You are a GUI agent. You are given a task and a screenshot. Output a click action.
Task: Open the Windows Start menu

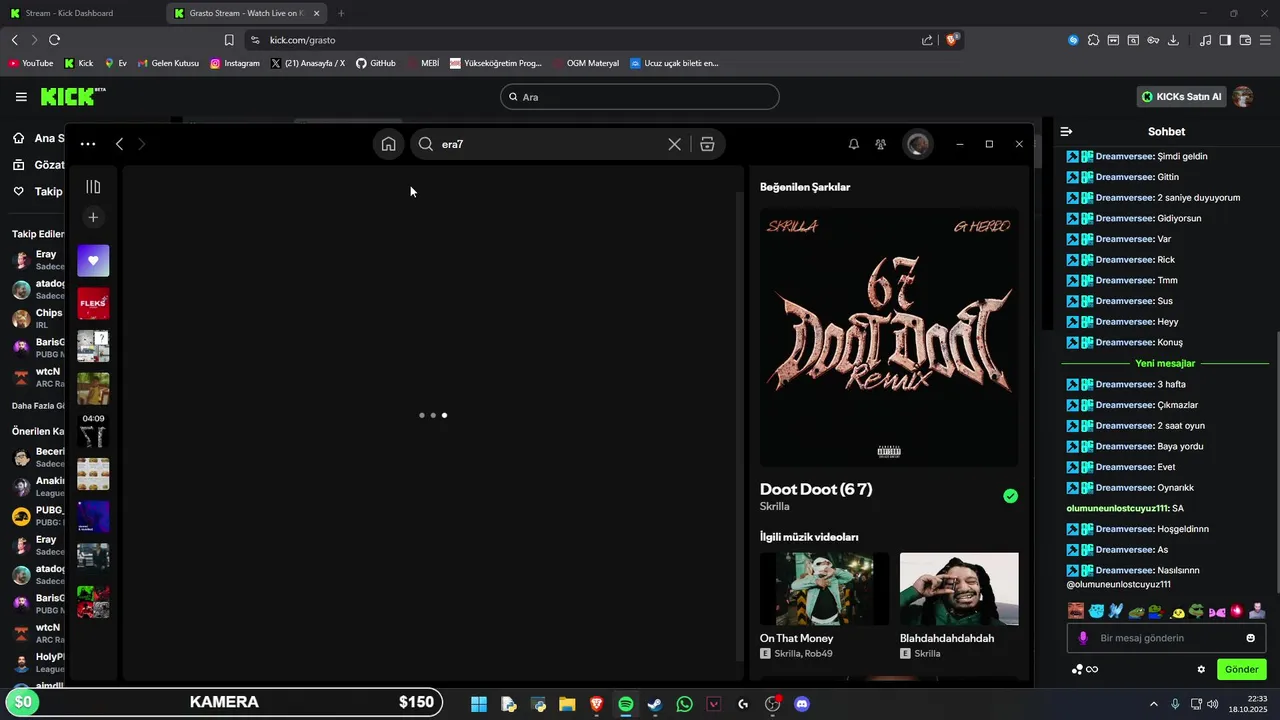click(478, 704)
